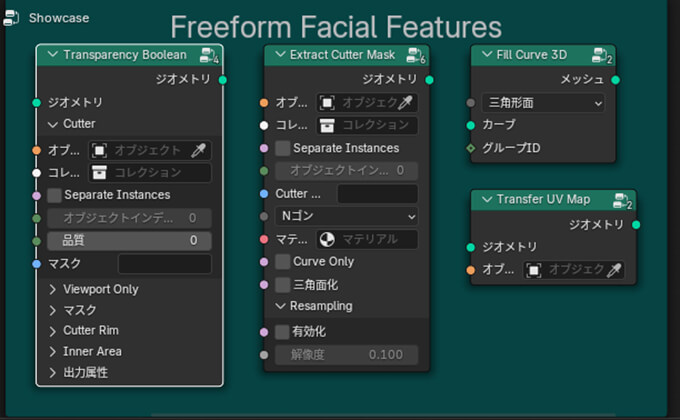
Task: Click マテリアル selector field
Action: point(367,239)
